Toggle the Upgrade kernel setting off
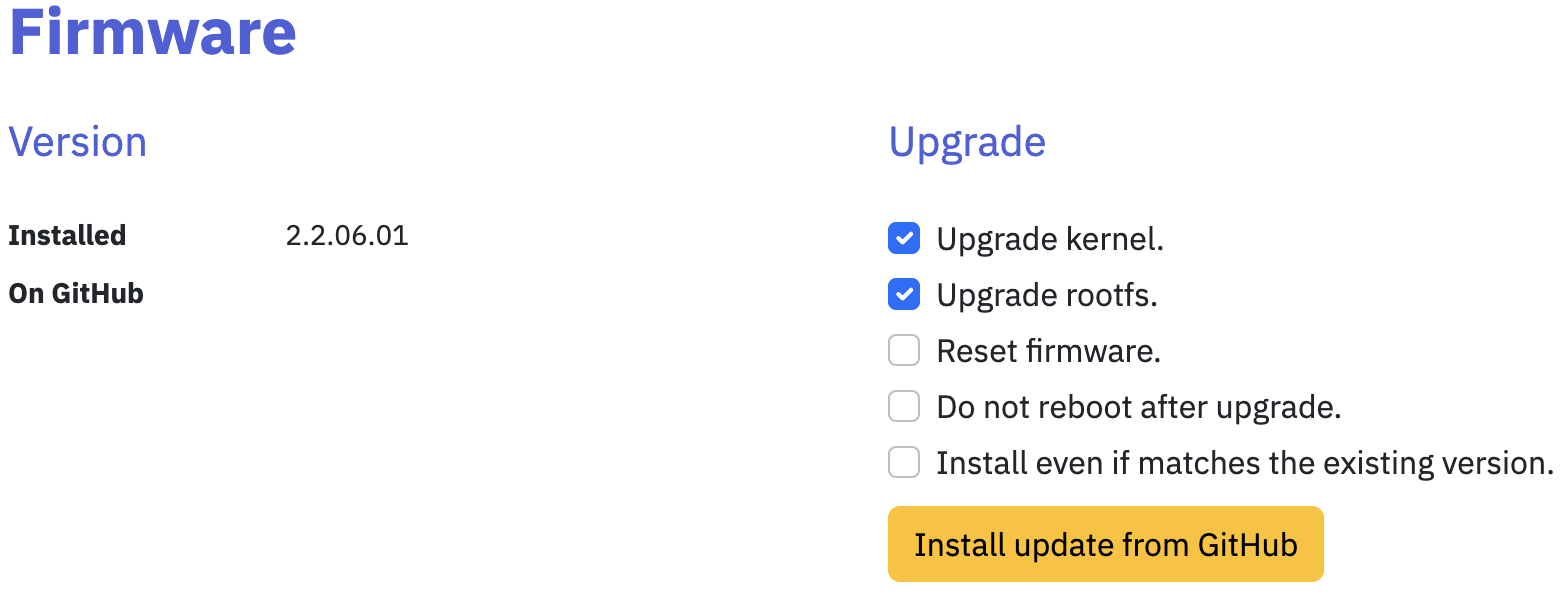Viewport: 1566px width, 596px height. (903, 238)
